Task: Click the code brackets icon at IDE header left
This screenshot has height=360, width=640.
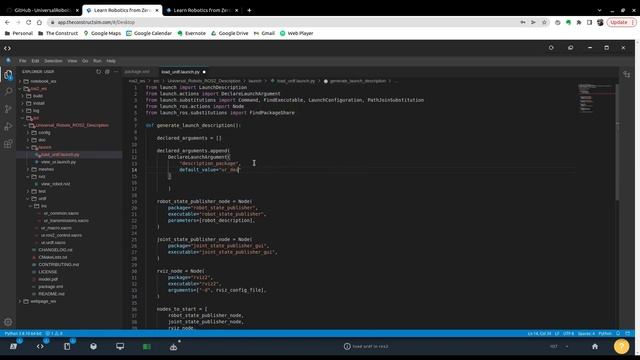Action: click(7, 48)
